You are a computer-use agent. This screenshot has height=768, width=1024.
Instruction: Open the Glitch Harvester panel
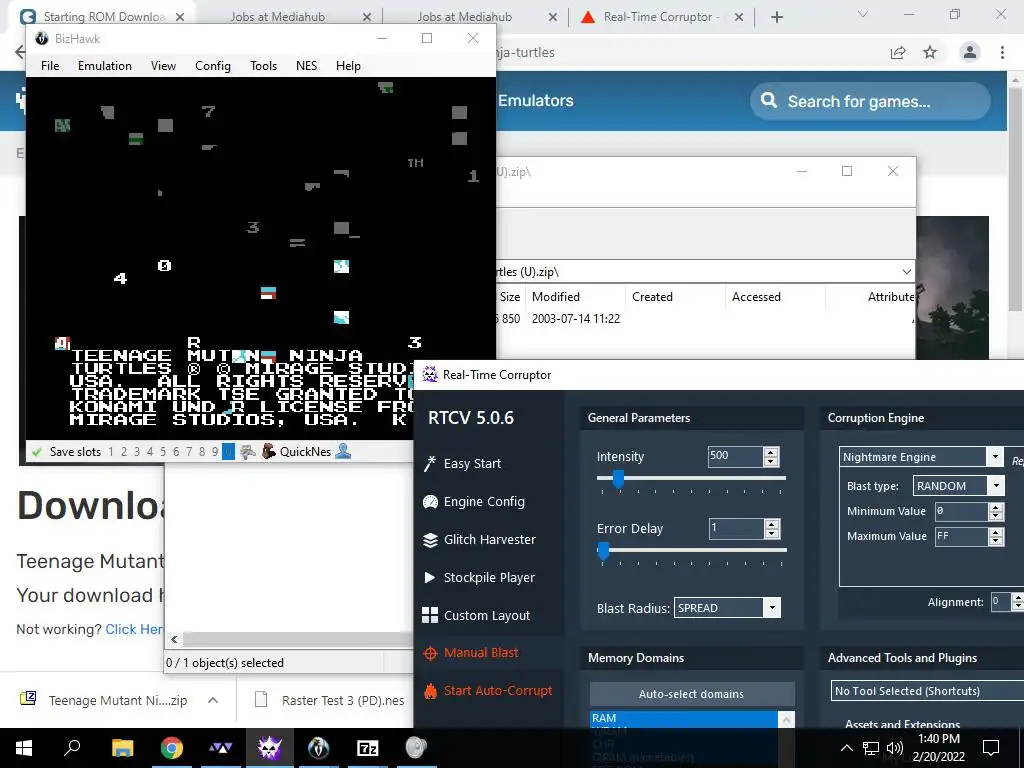point(480,539)
